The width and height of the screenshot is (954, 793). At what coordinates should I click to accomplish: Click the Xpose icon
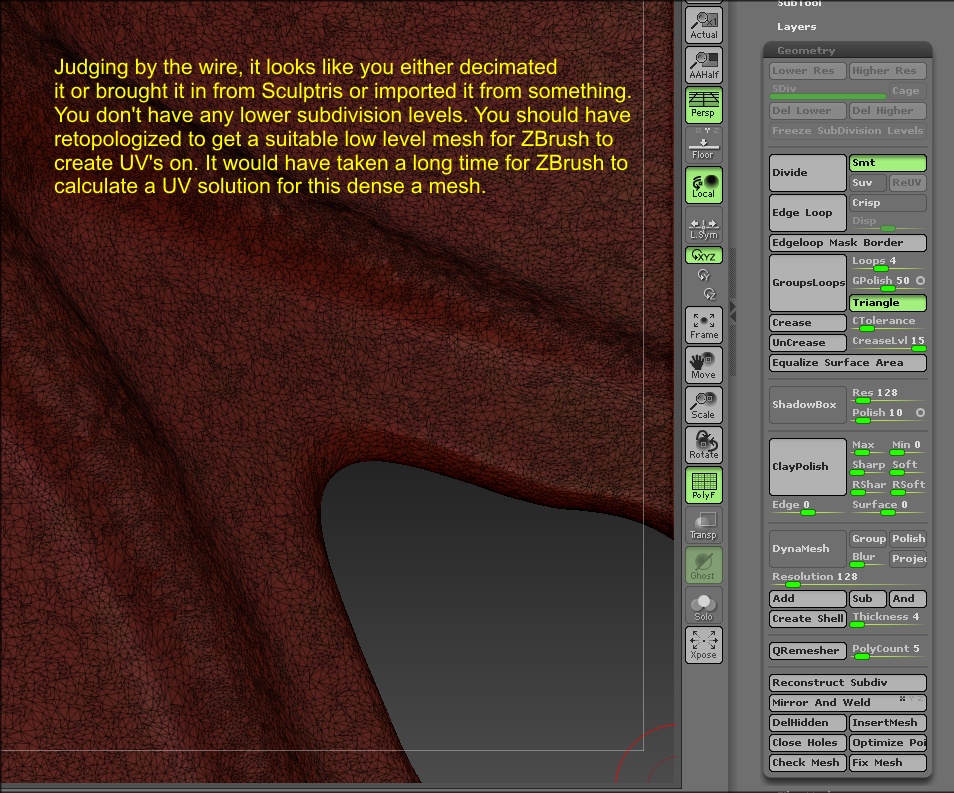[x=704, y=645]
